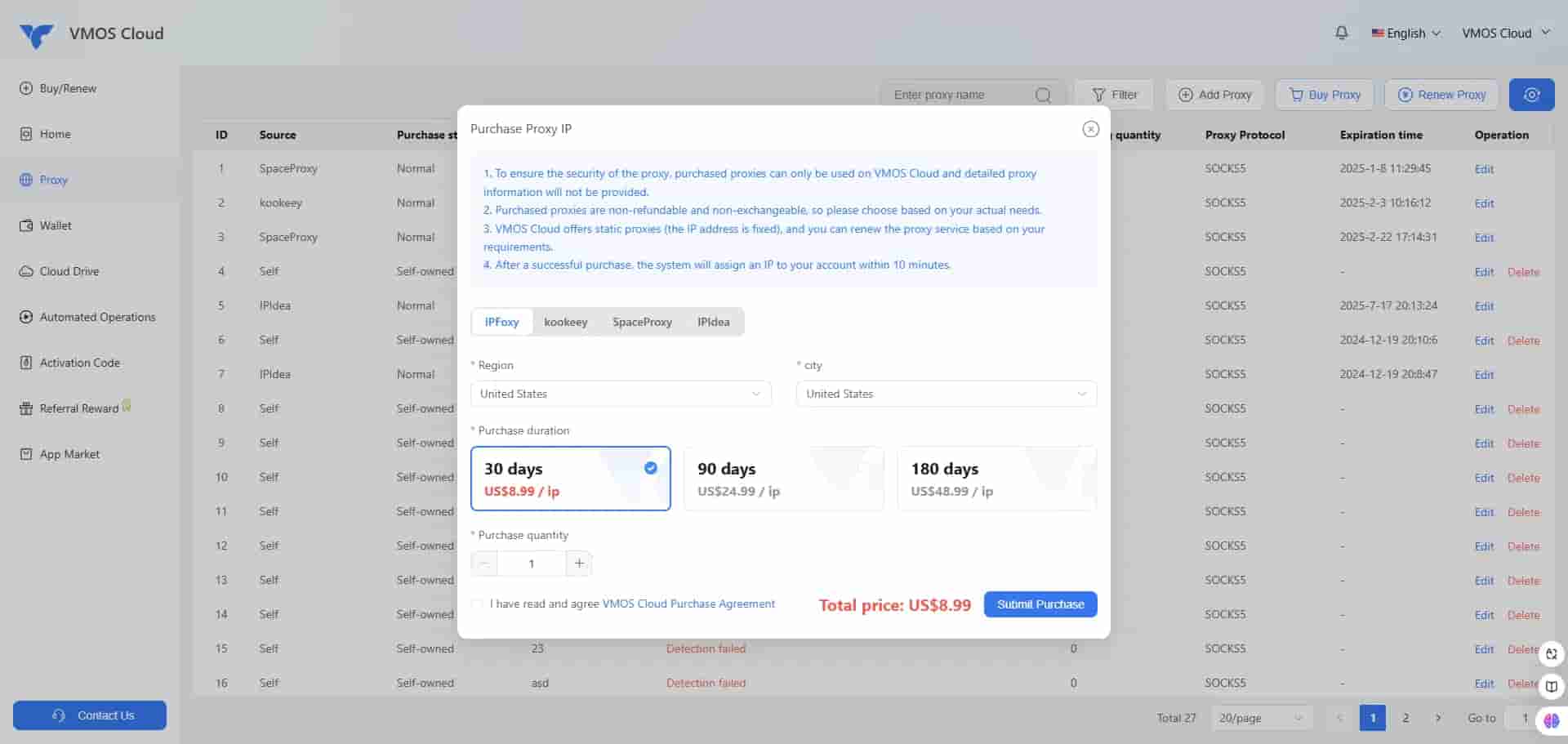Image resolution: width=1568 pixels, height=744 pixels.
Task: Click the VMOS Cloud logo icon
Action: point(36,34)
